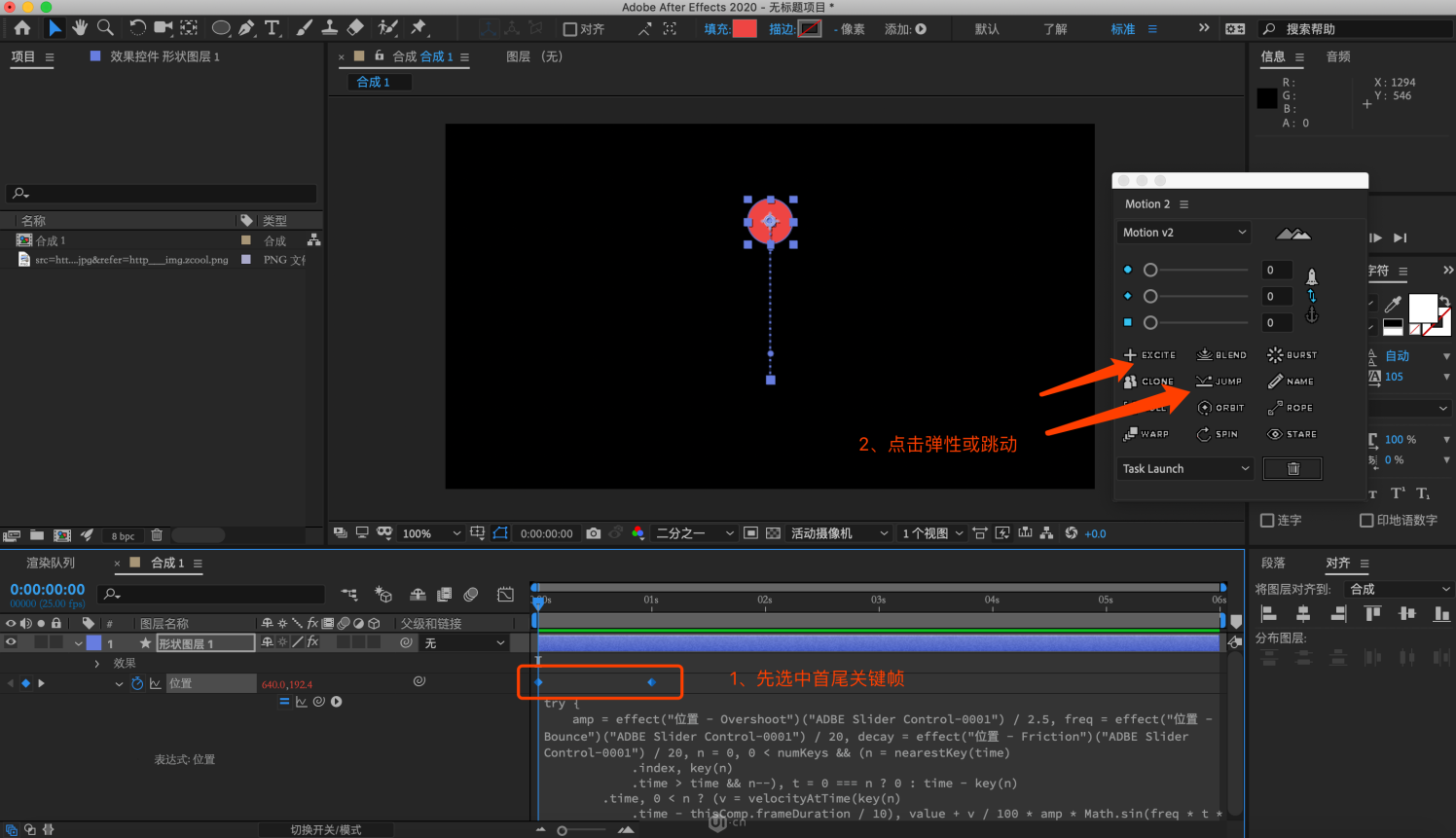
Task: Switch to the 效果控件 形状图层 1 tab
Action: coord(164,56)
